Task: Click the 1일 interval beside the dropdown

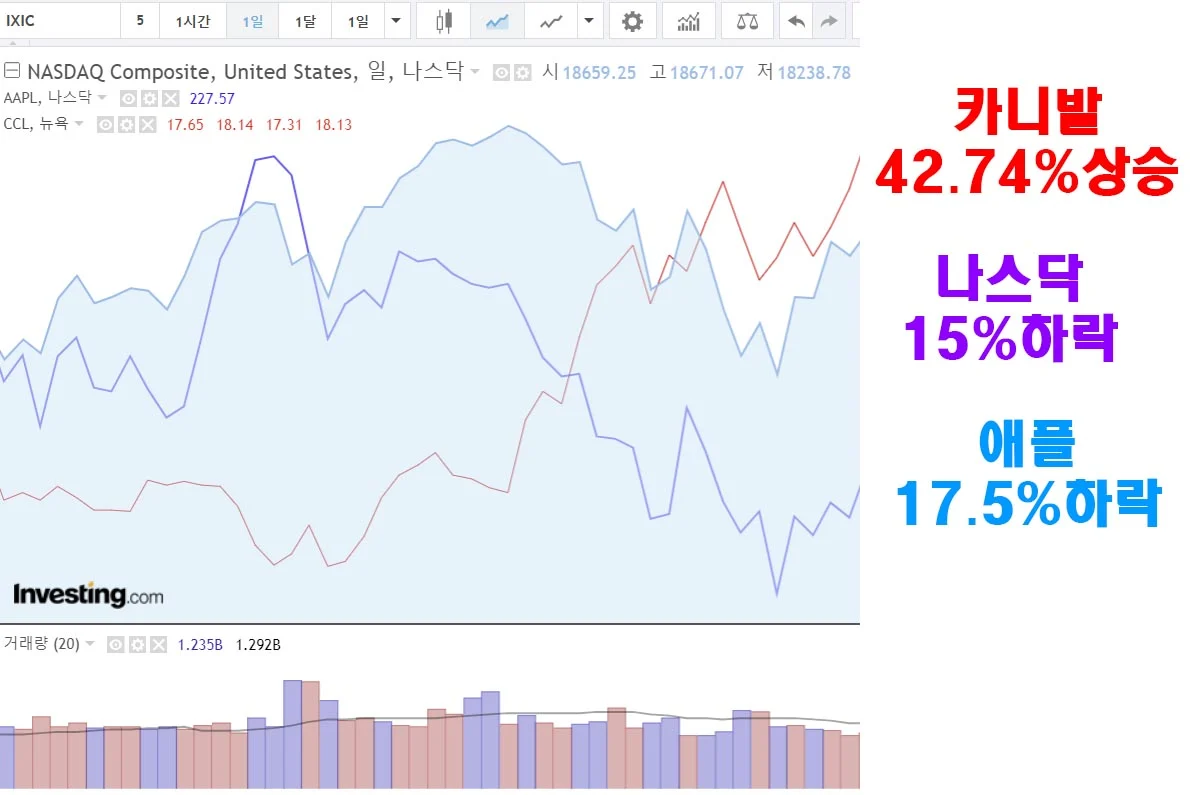Action: tap(358, 21)
